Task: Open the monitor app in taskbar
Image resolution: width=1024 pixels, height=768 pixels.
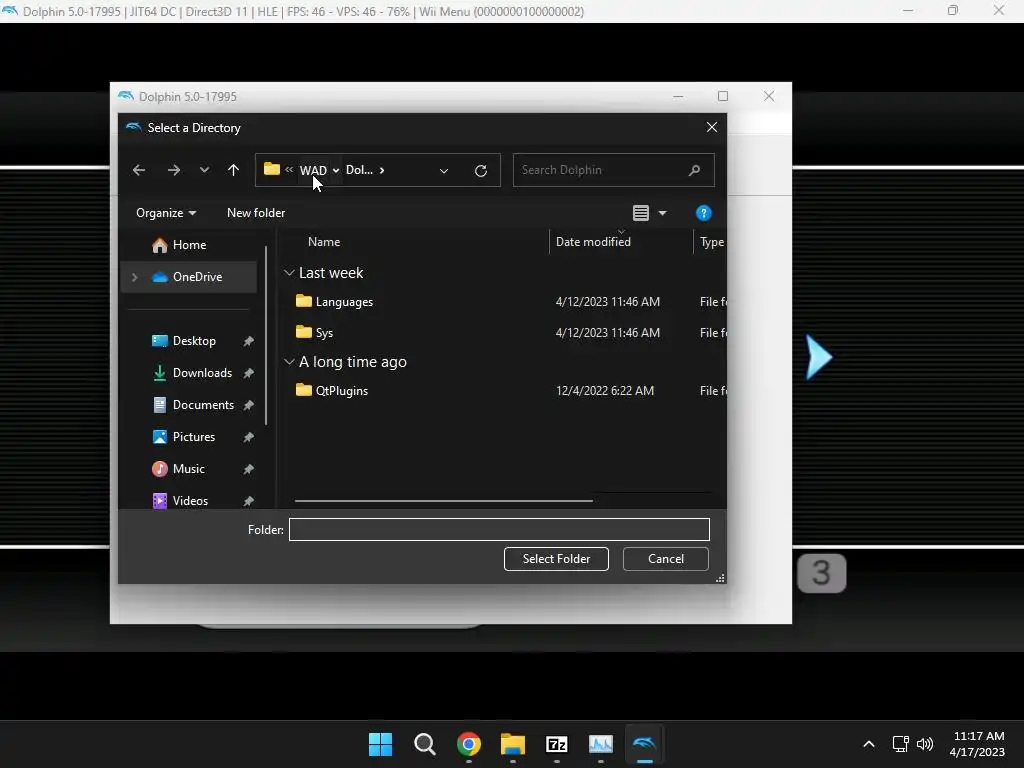Action: (x=601, y=744)
